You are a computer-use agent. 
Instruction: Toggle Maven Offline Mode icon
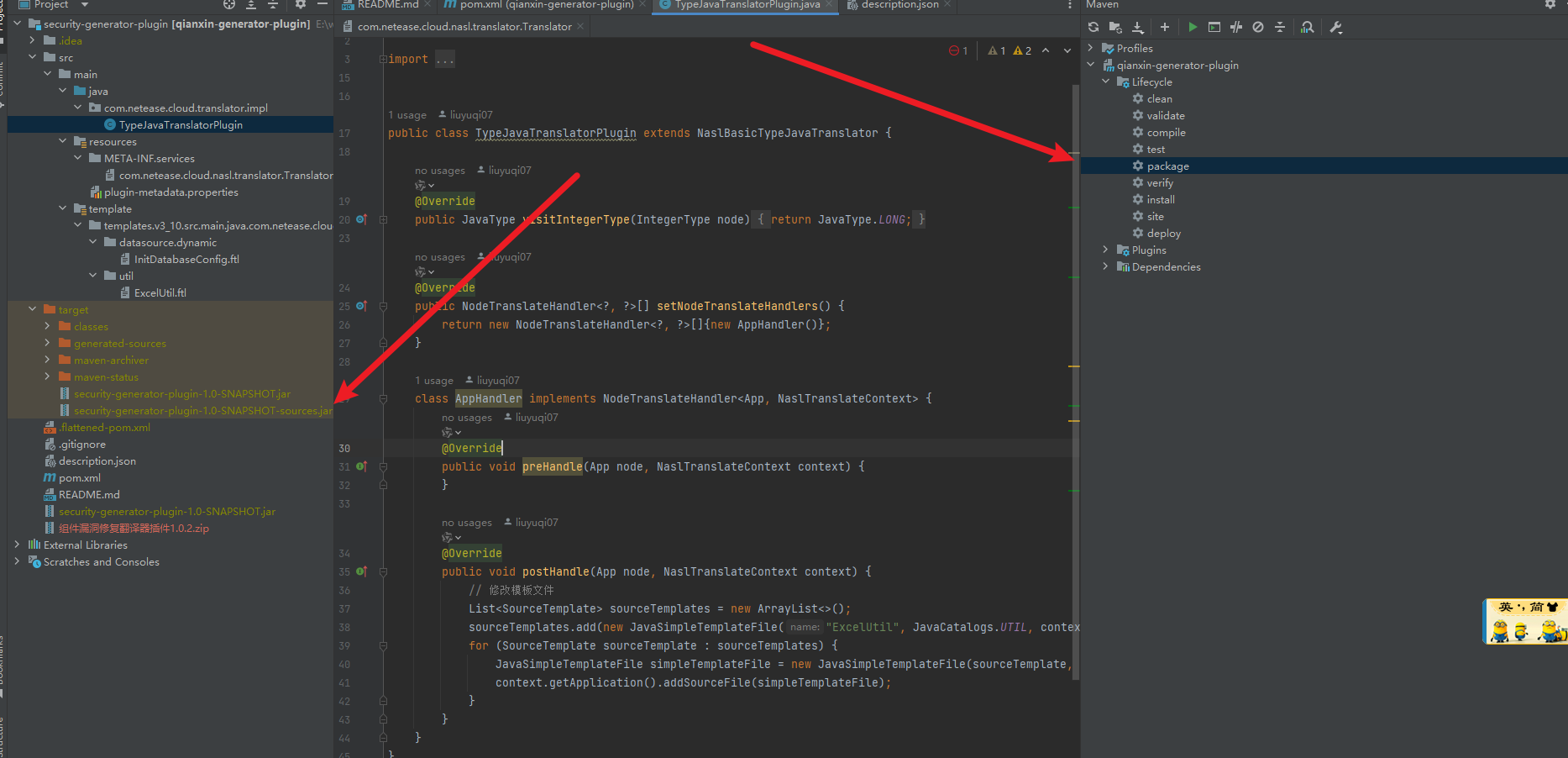point(1236,28)
